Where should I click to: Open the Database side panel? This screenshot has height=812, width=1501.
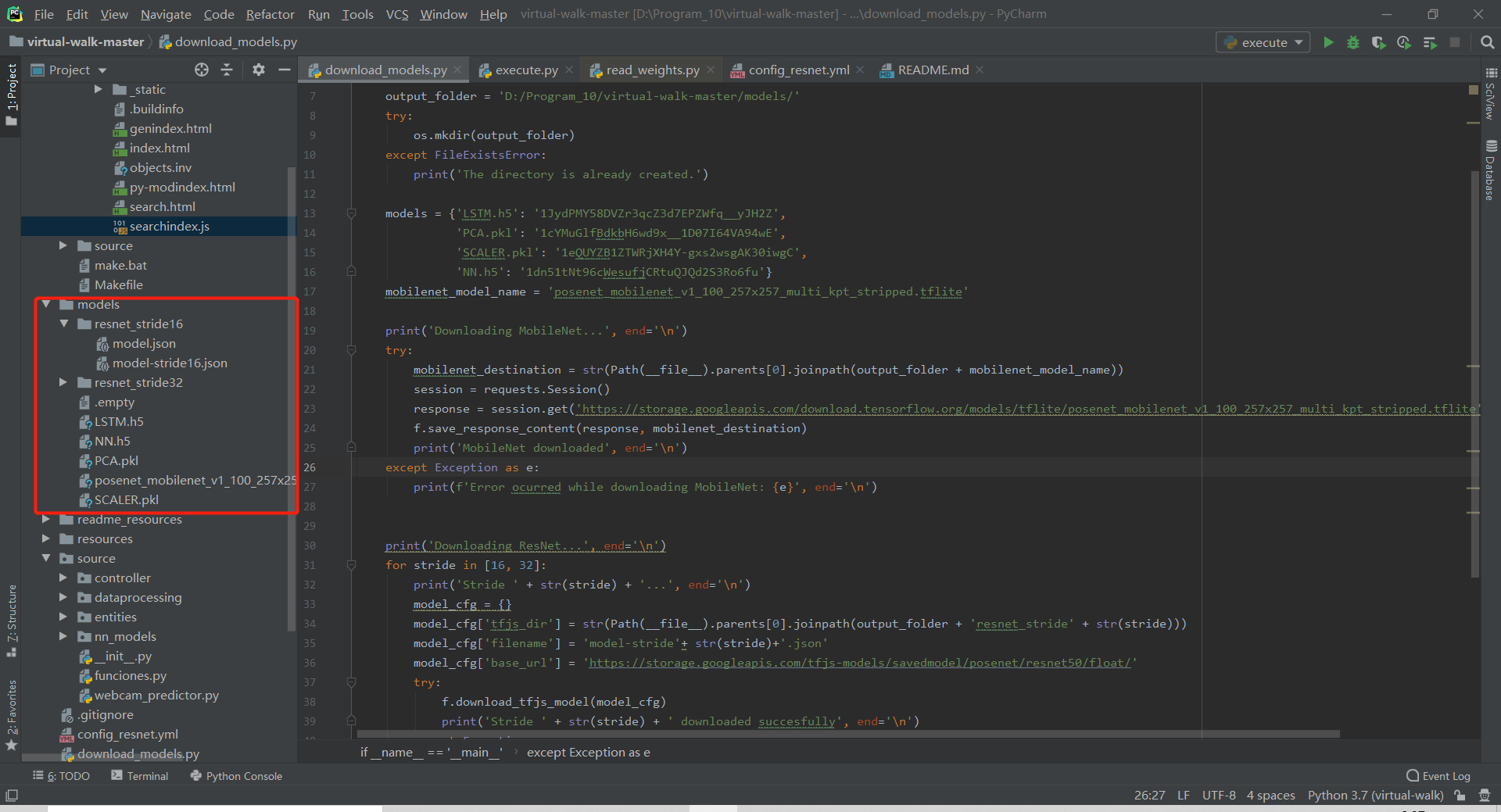click(x=1491, y=170)
